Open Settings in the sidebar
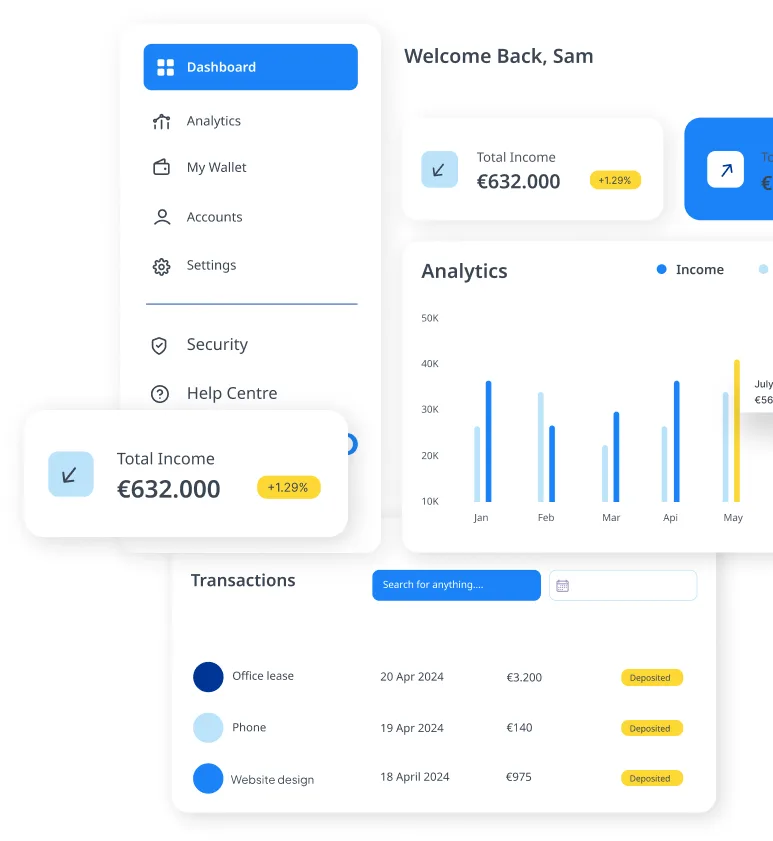The height and width of the screenshot is (841, 773). pos(211,265)
